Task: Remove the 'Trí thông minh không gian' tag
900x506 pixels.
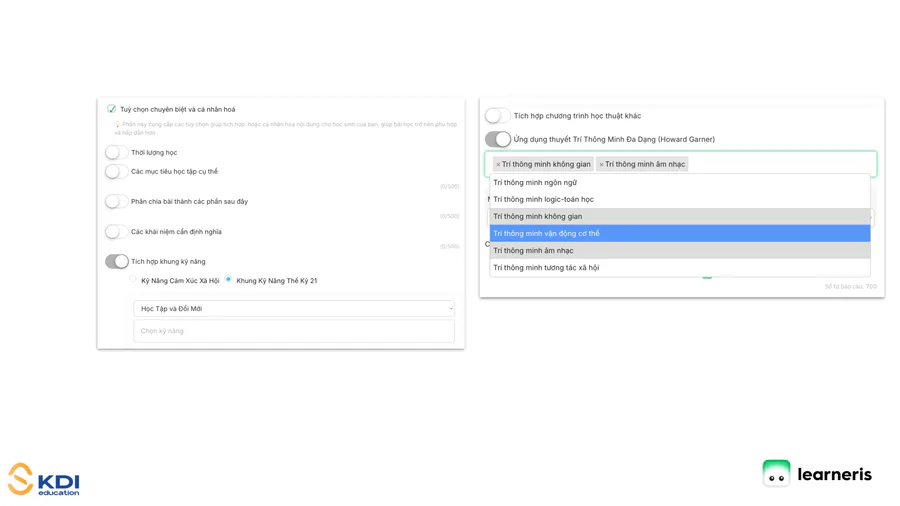Action: click(x=498, y=164)
